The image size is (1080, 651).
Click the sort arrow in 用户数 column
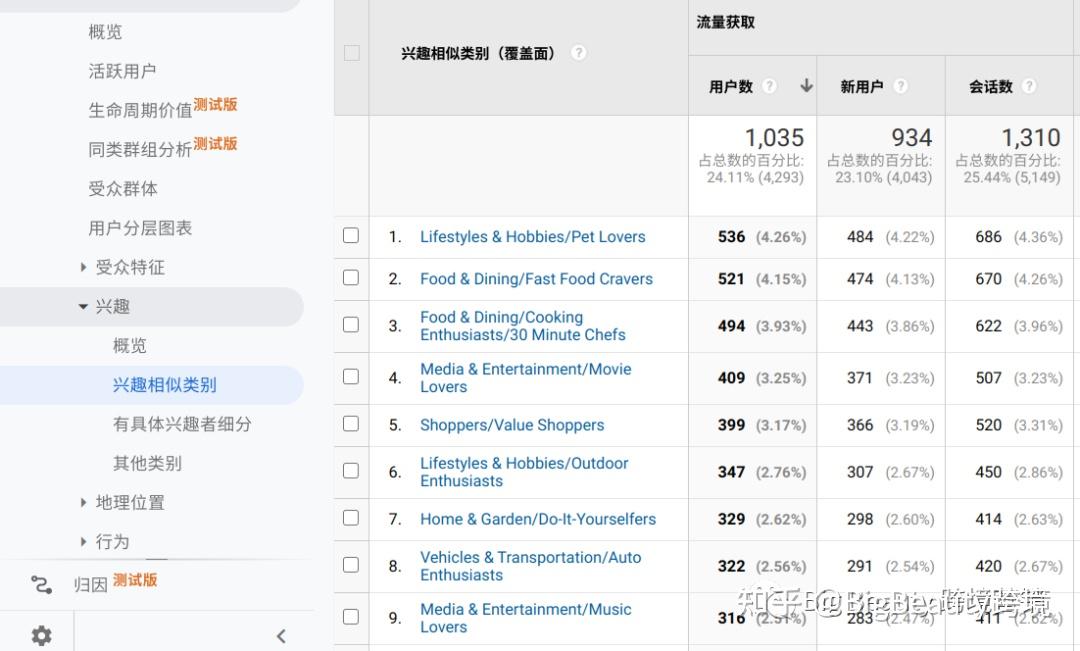[806, 86]
